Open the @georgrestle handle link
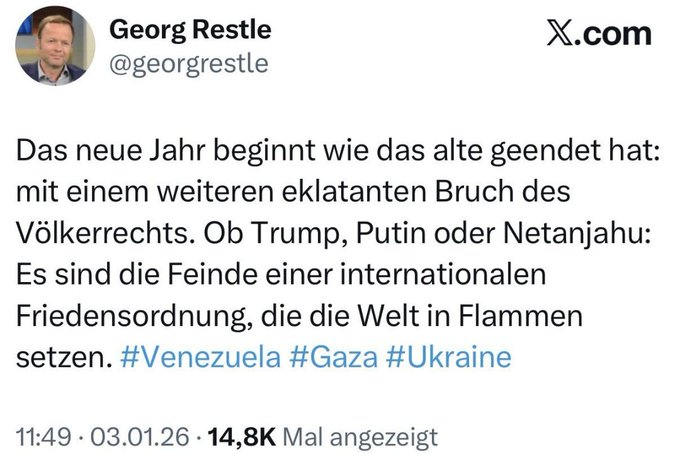Image resolution: width=680 pixels, height=454 pixels. (x=188, y=63)
